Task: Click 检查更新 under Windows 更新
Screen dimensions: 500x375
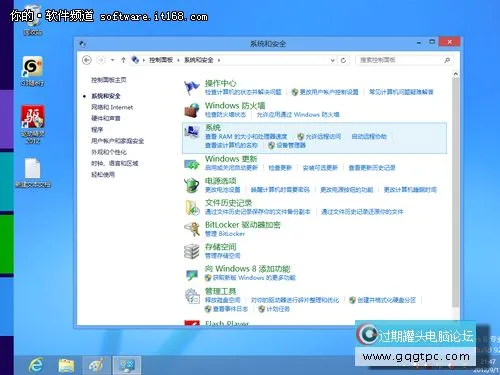Action: [280, 168]
